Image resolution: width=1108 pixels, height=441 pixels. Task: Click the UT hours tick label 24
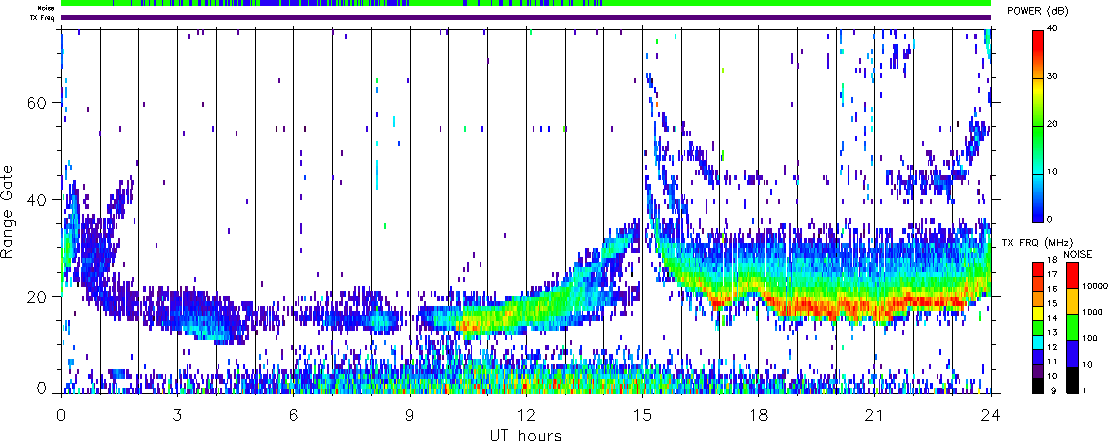click(x=991, y=414)
